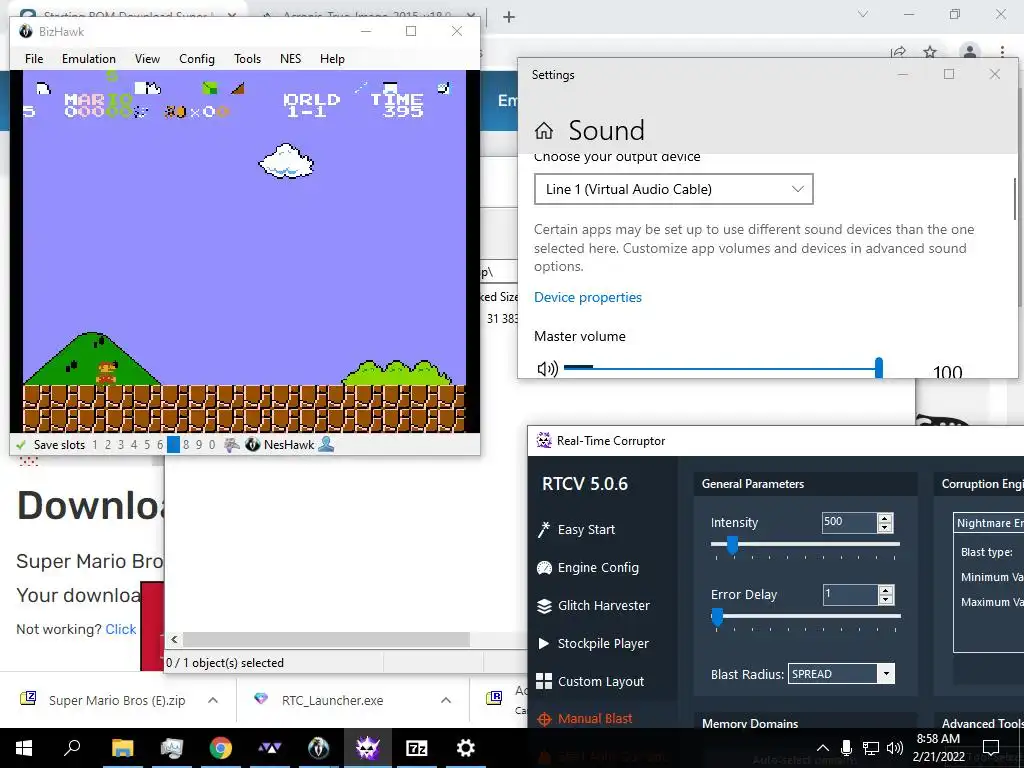Viewport: 1024px width, 768px height.
Task: Open the NES menu in BizHawk
Action: coord(291,59)
